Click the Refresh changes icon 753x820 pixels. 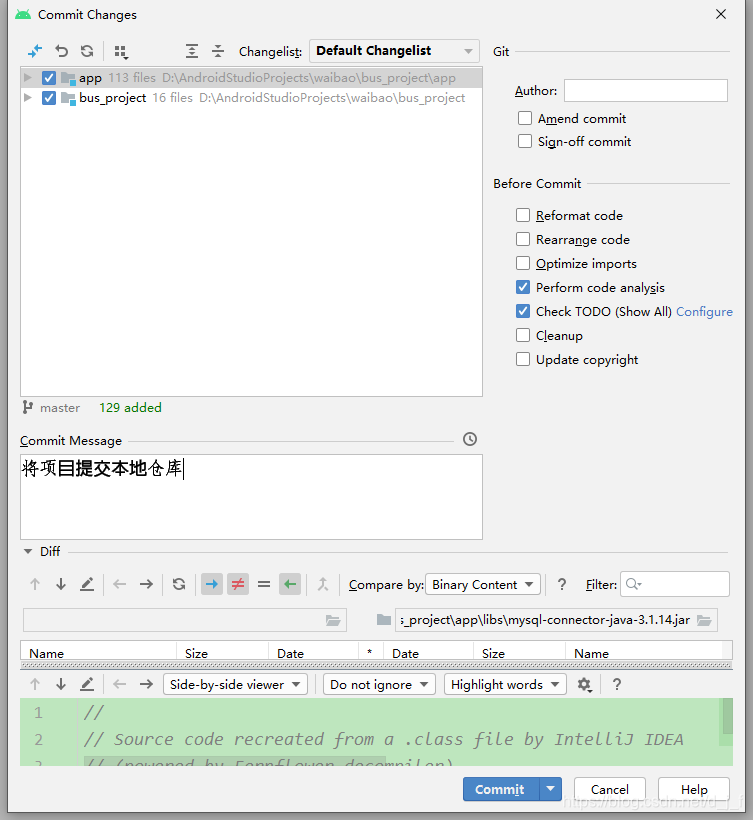click(x=87, y=51)
